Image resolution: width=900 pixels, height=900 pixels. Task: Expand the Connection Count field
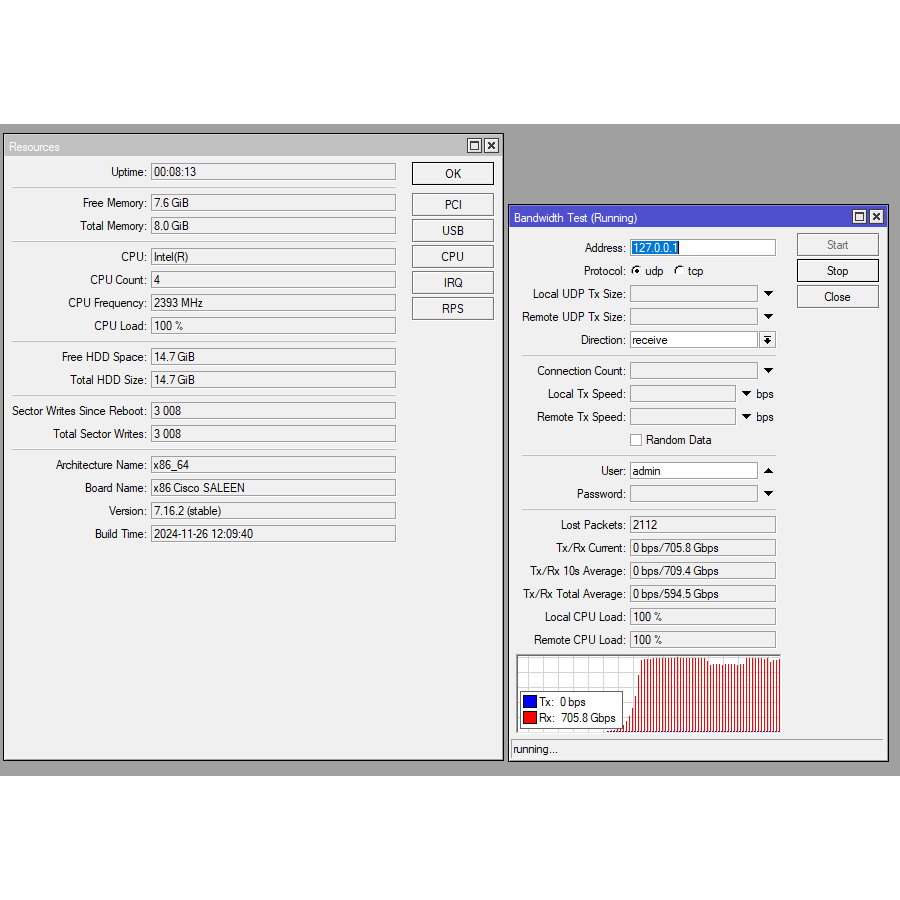tap(768, 371)
